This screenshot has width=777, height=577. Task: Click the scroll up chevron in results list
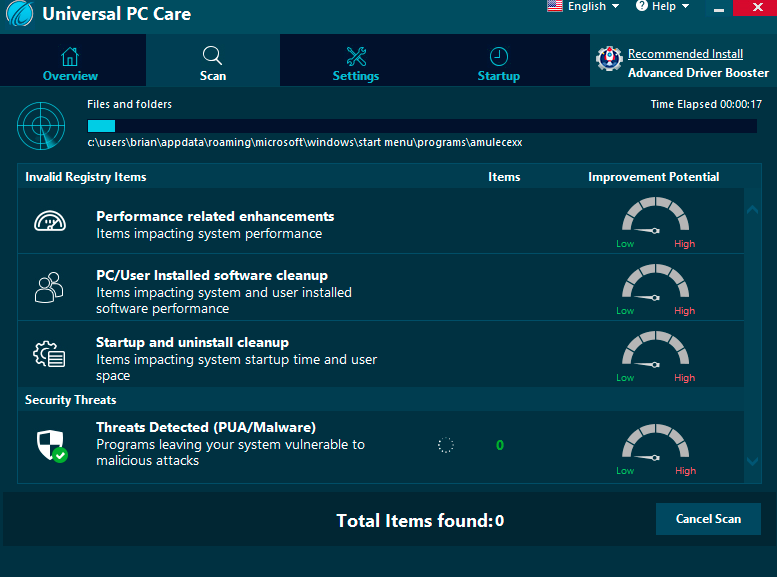coord(752,210)
